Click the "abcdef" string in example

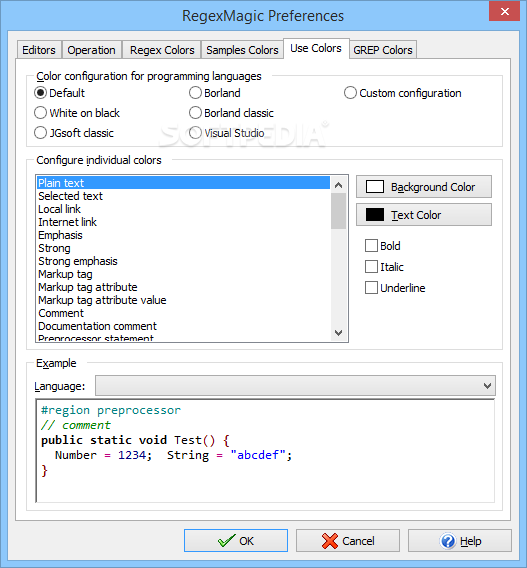[258, 455]
